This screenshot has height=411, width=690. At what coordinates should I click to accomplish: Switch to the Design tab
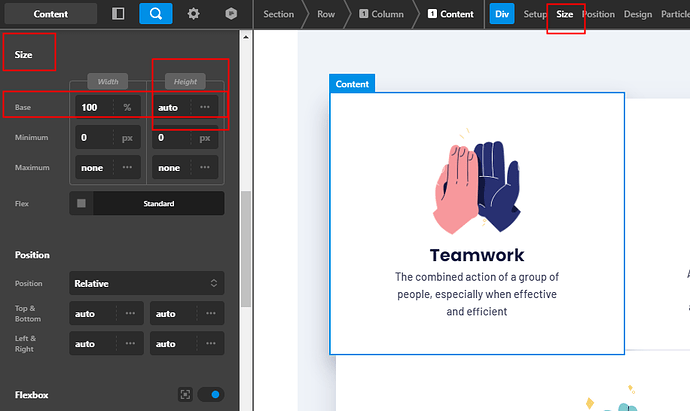(x=638, y=14)
